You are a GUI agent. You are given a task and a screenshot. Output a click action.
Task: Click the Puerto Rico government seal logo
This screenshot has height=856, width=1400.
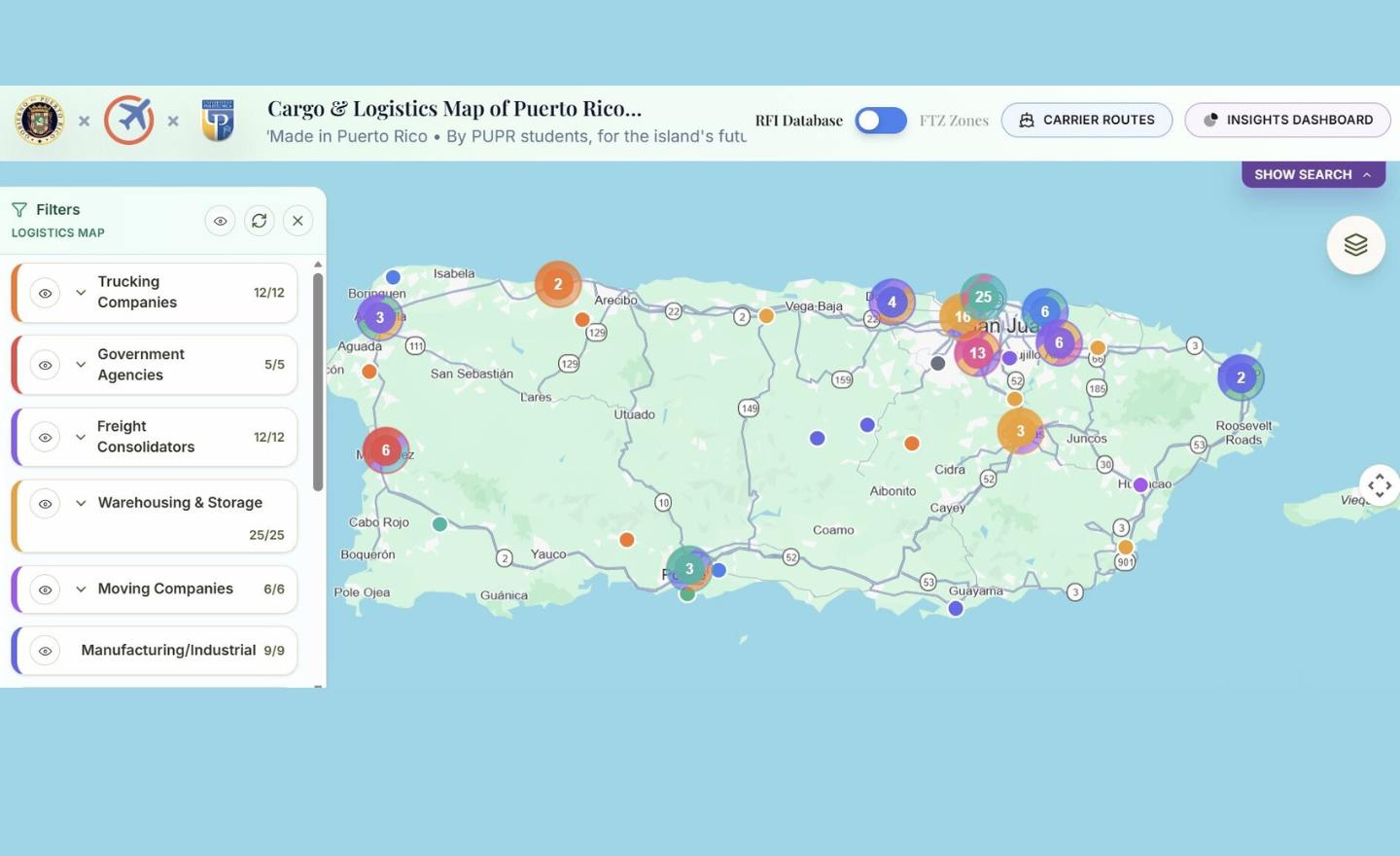click(x=40, y=121)
